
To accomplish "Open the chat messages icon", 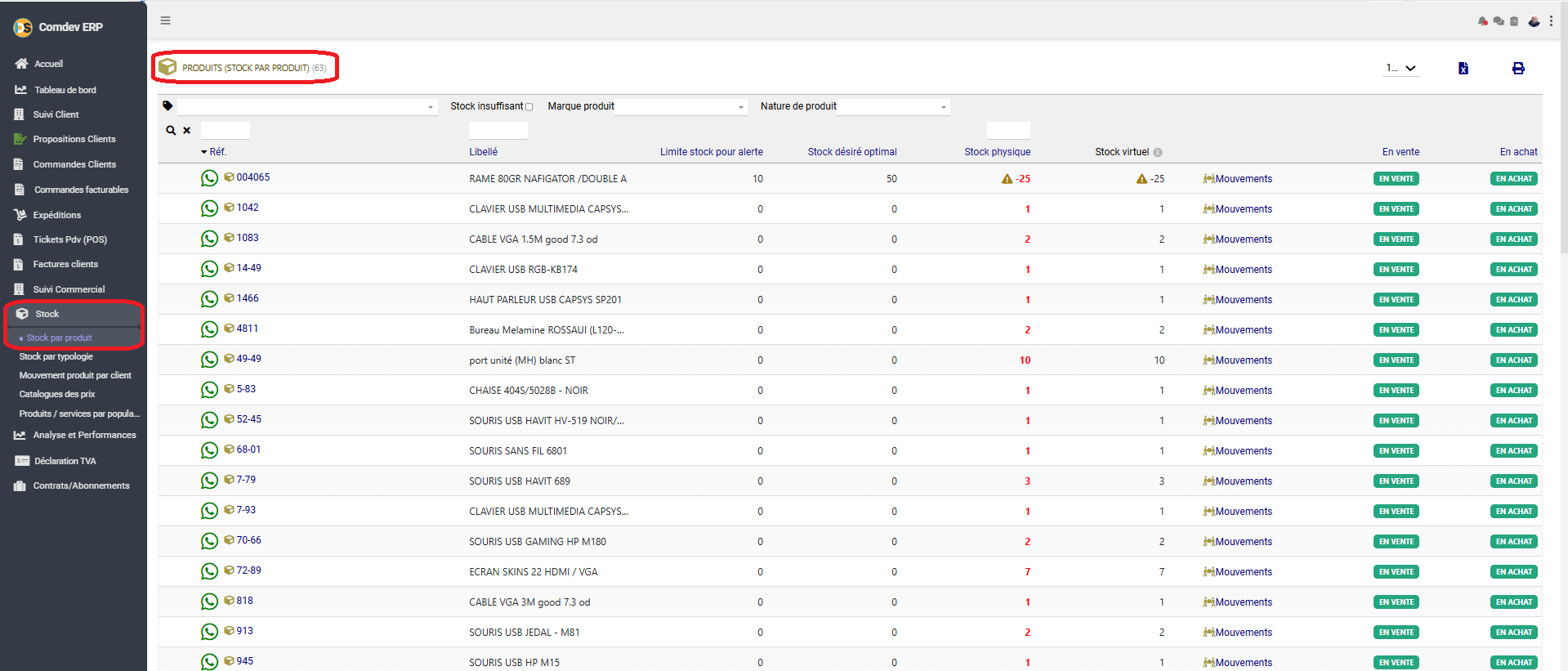I will pyautogui.click(x=1499, y=21).
